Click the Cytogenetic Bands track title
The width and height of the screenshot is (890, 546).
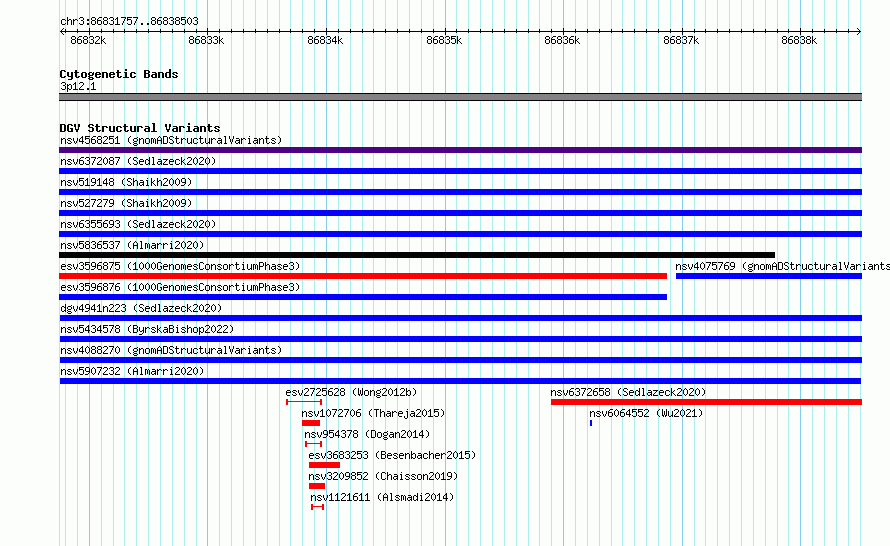(x=119, y=74)
